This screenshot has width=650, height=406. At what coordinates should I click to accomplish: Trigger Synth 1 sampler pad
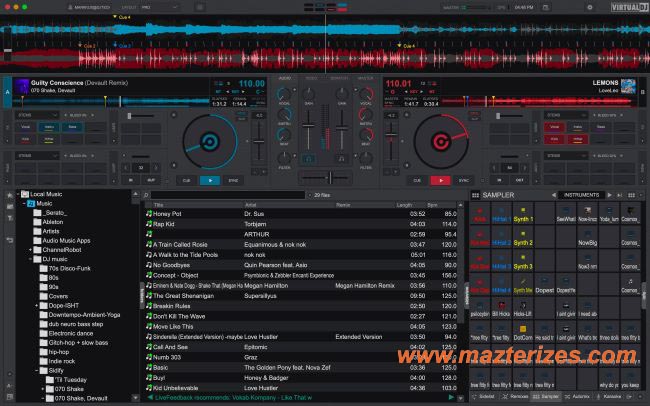[523, 214]
